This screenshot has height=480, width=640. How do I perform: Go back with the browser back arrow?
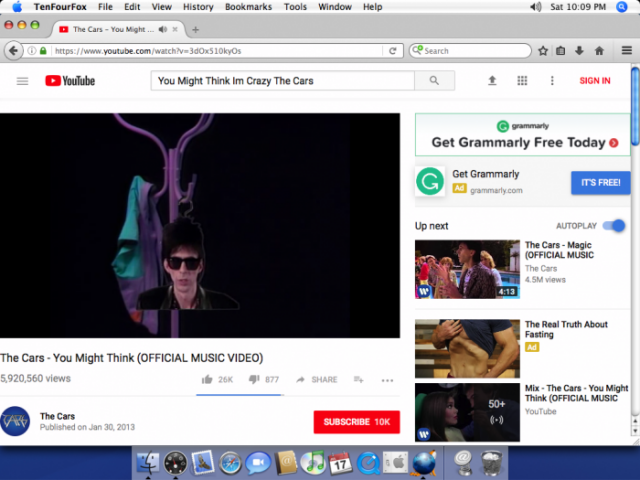point(13,51)
